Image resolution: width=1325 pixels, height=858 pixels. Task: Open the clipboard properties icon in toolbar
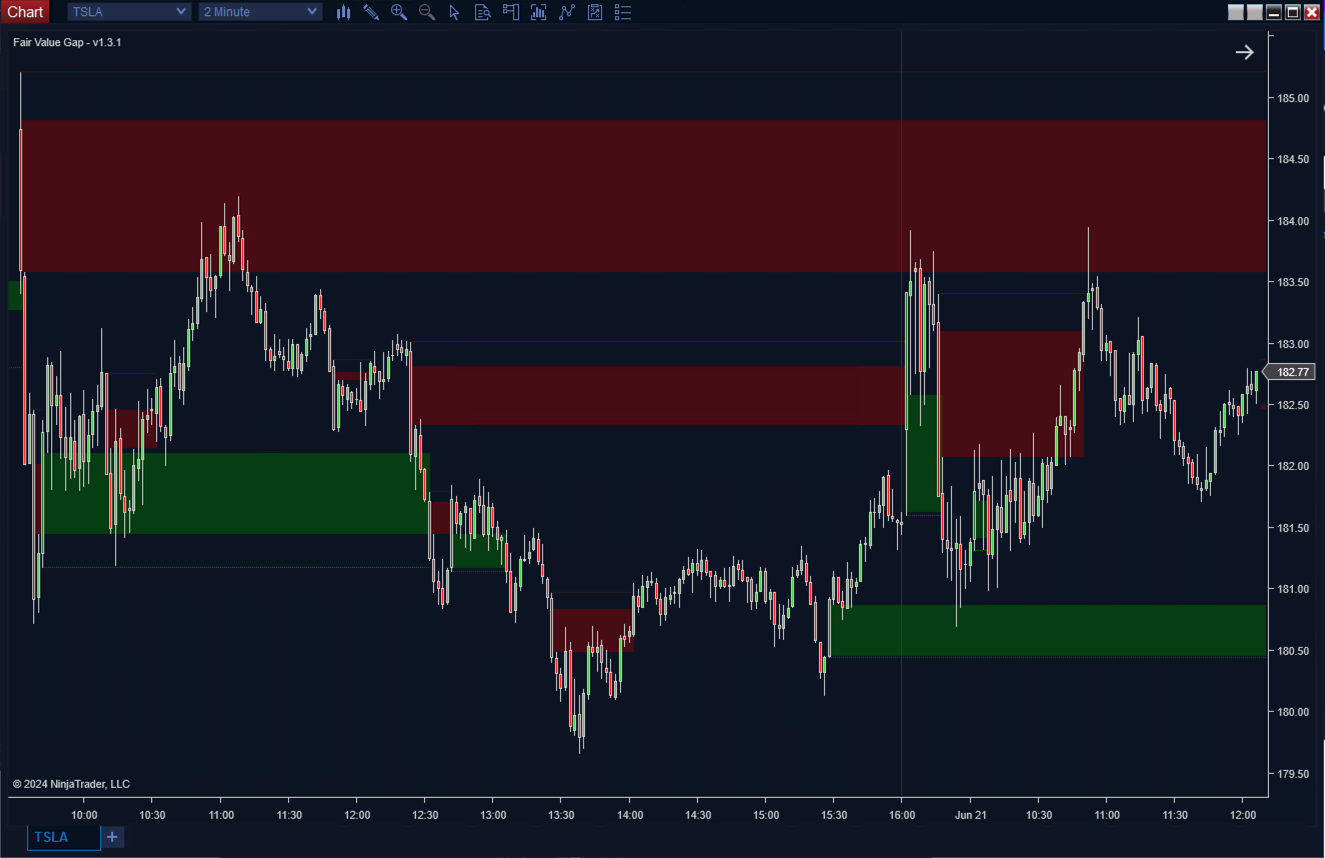[595, 12]
